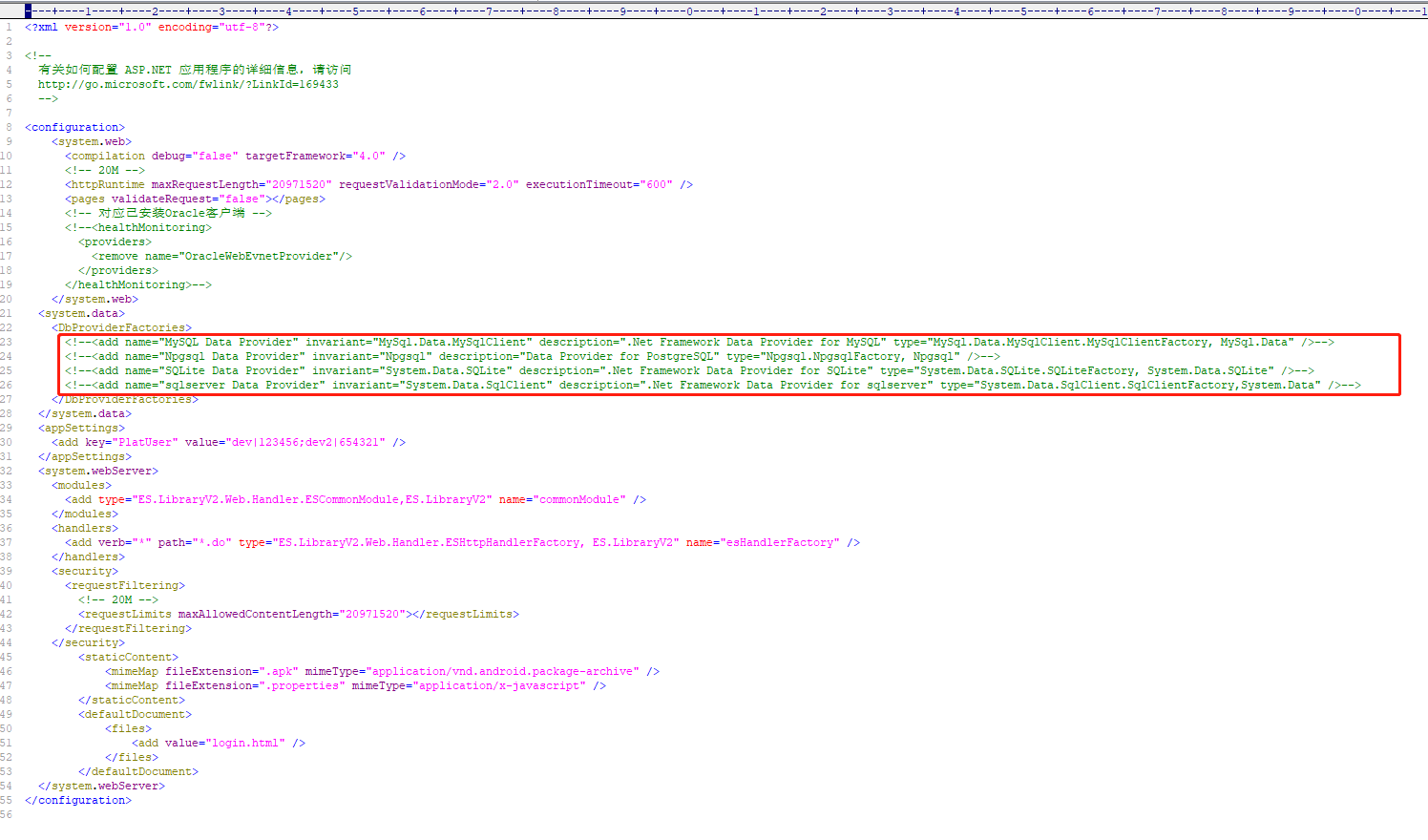Click the targetFramework="4.0" attribute
The width and height of the screenshot is (1428, 840).
pyautogui.click(x=315, y=156)
